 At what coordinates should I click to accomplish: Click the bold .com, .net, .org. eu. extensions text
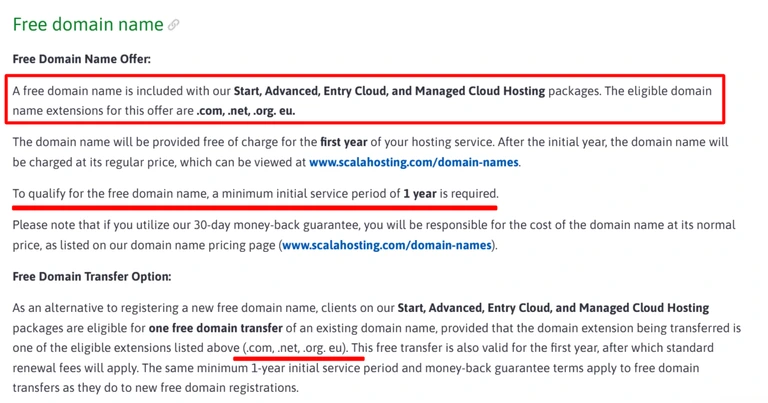coord(246,111)
